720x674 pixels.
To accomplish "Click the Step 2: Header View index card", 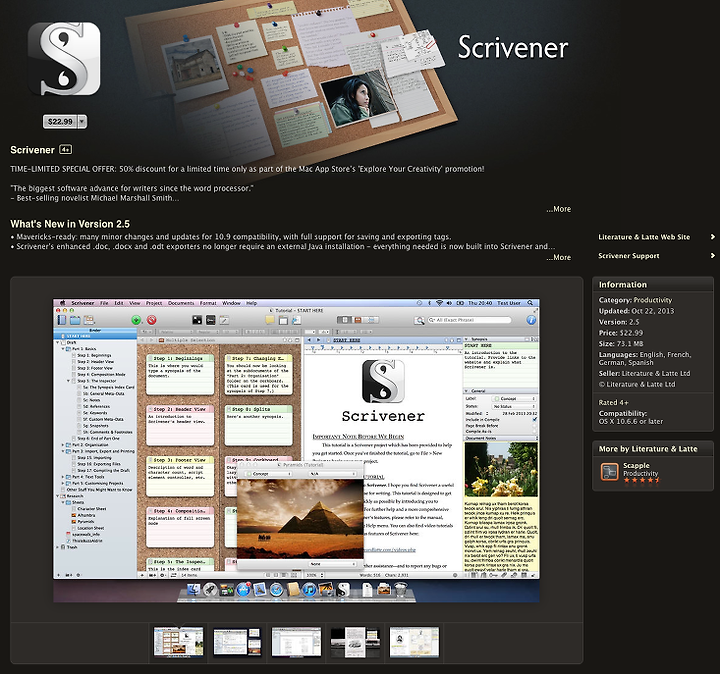I will [x=180, y=426].
